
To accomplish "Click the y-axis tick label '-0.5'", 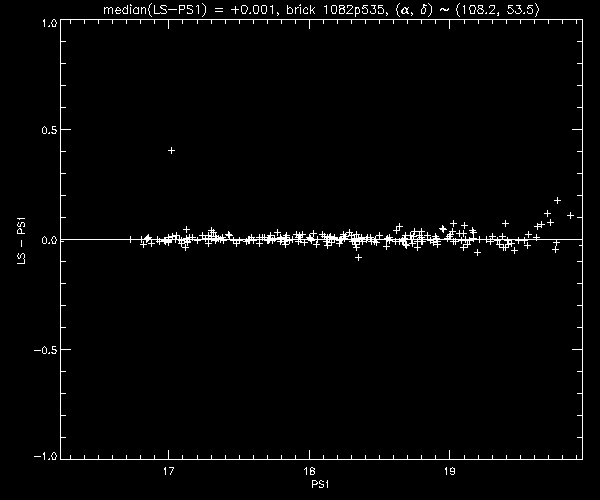I will (46, 350).
